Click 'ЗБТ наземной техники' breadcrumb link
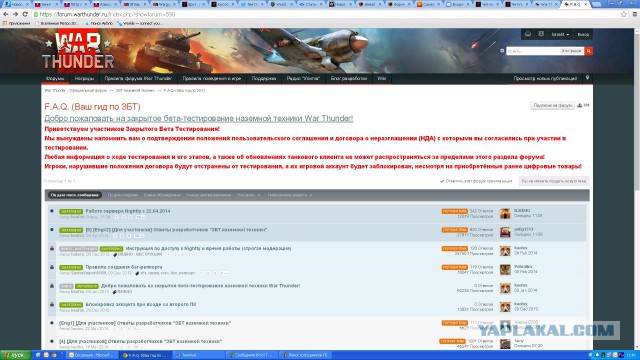 (135, 90)
